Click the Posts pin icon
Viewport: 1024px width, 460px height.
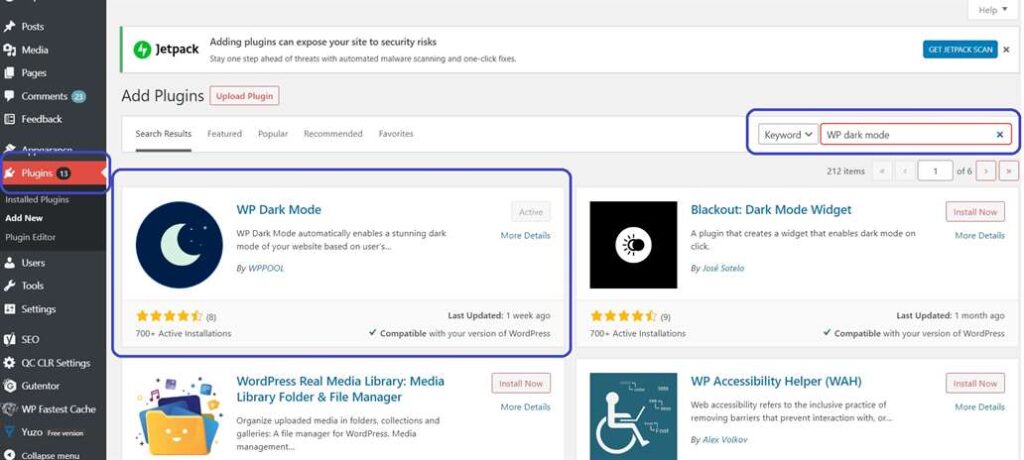(9, 27)
